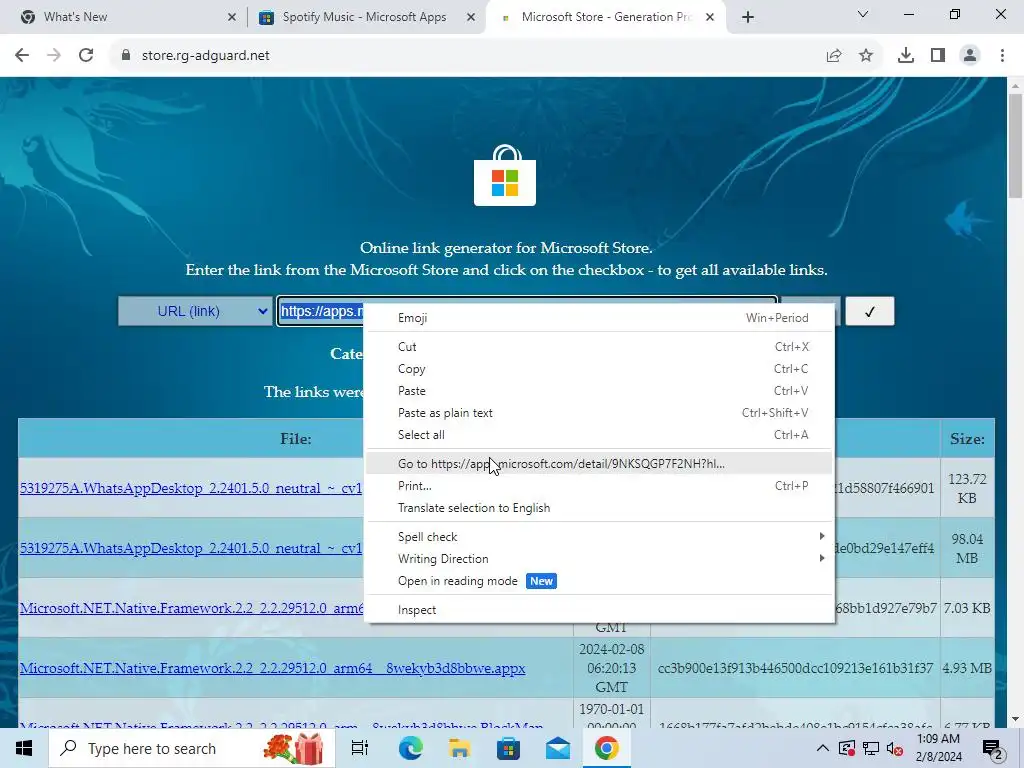The width and height of the screenshot is (1024, 768).
Task: Select Go to https://apps.microsoft.com/detail entry
Action: click(x=600, y=464)
